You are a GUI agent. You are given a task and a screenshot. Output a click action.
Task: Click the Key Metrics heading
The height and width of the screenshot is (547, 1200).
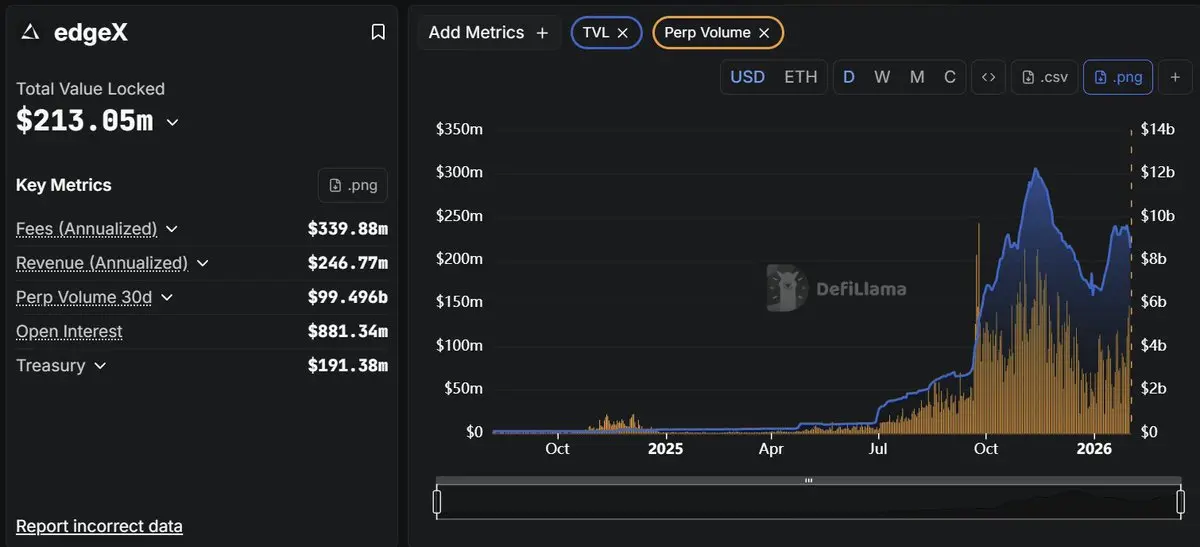64,185
